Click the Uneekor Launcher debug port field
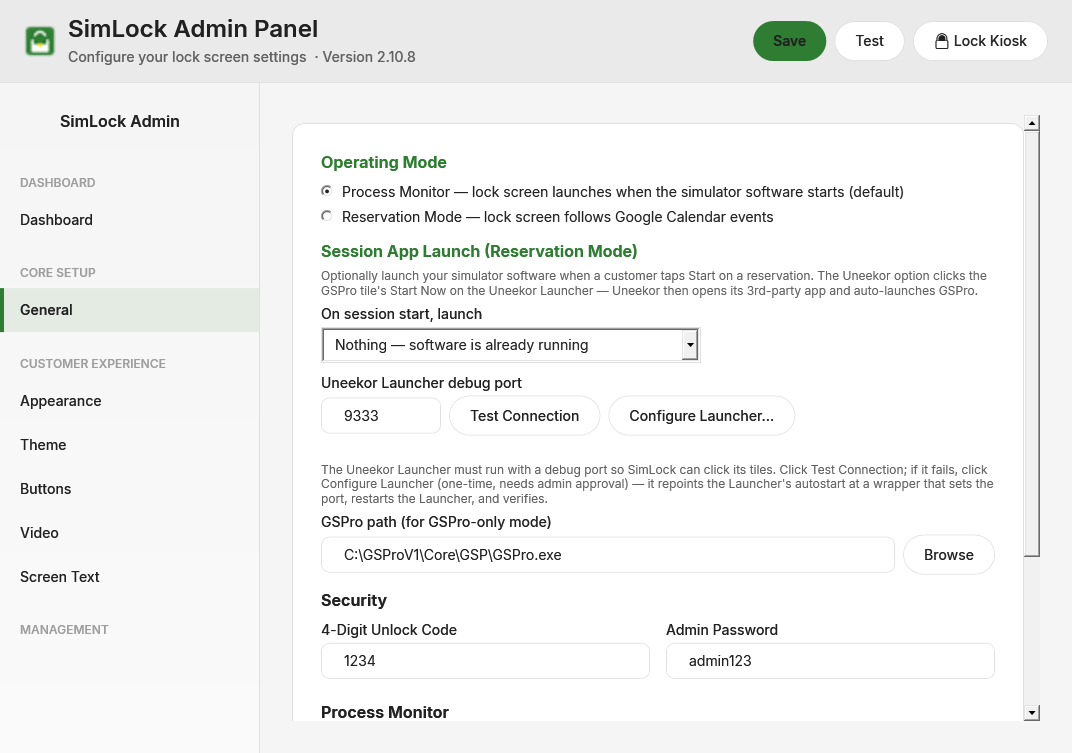This screenshot has height=753, width=1072. coord(381,416)
